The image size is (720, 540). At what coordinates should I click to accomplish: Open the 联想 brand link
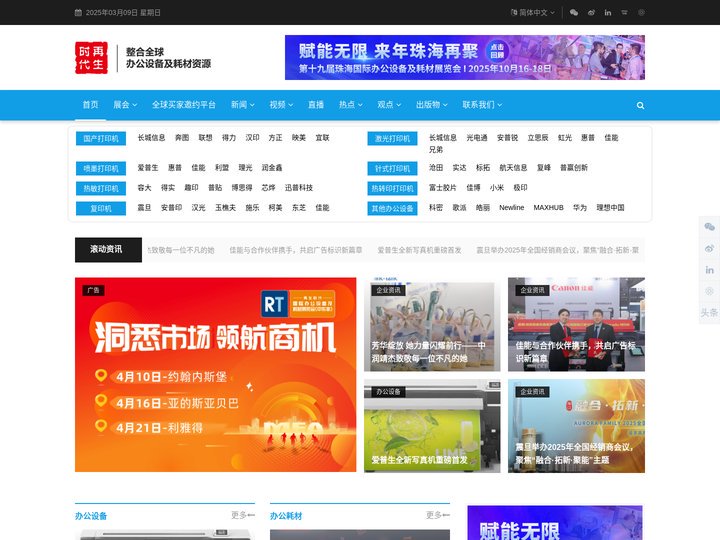click(x=205, y=137)
